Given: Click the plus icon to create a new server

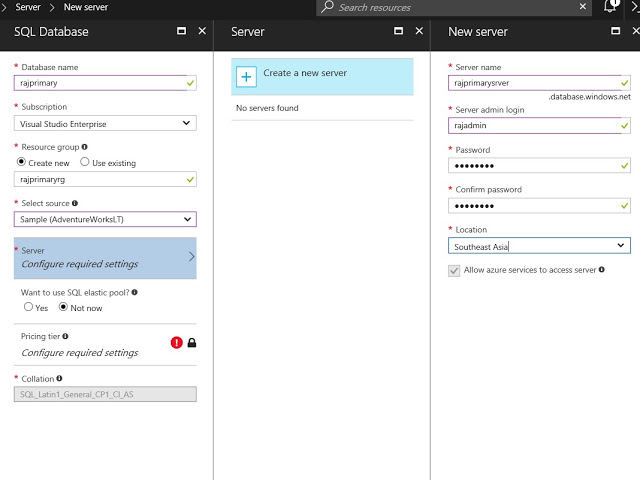Looking at the screenshot, I should [x=246, y=77].
